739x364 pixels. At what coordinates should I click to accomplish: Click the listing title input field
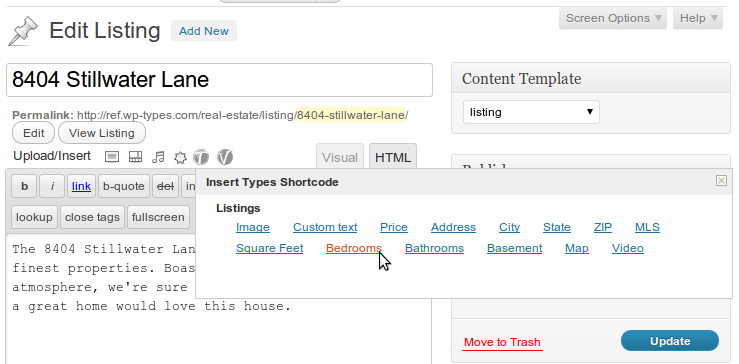point(219,80)
